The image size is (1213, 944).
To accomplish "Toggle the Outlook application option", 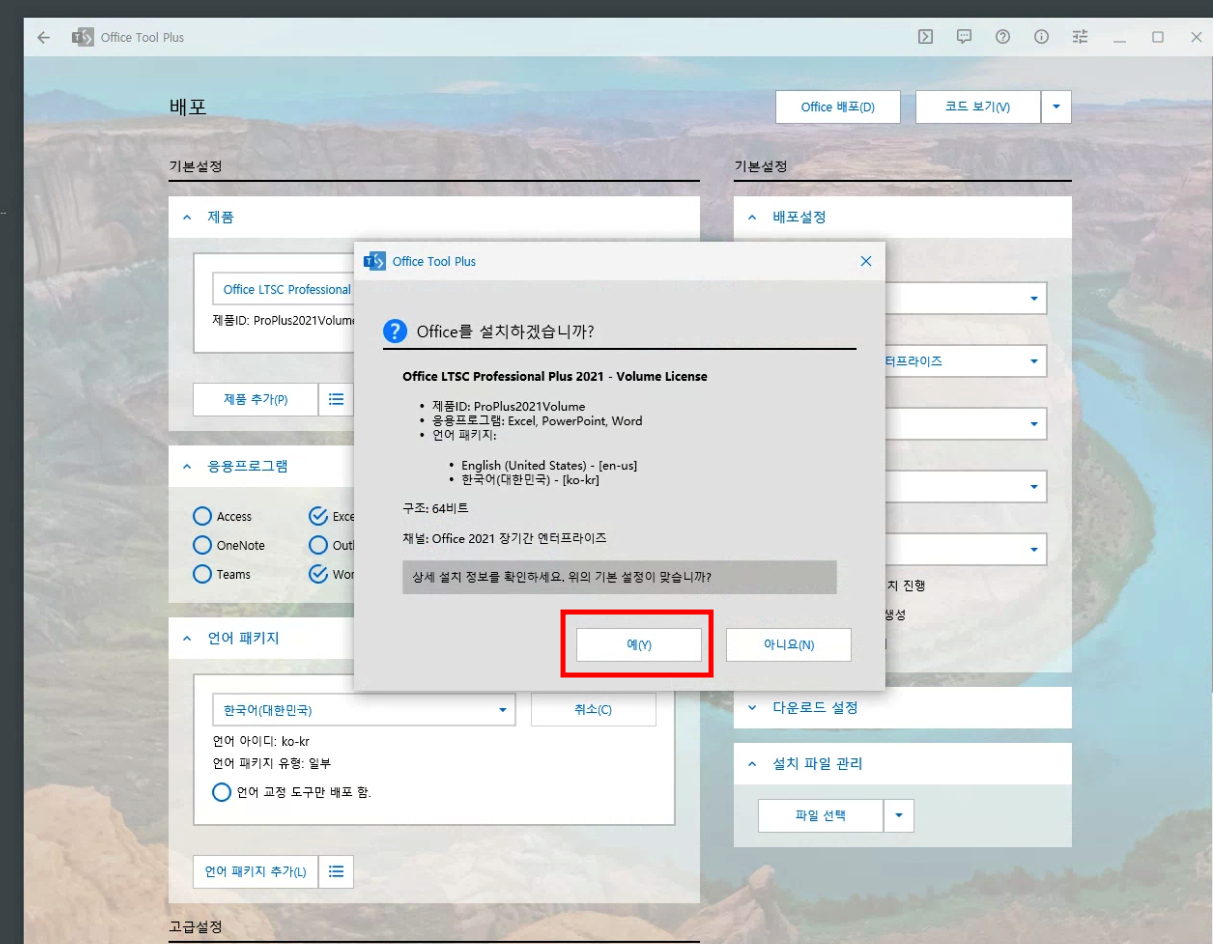I will click(332, 545).
